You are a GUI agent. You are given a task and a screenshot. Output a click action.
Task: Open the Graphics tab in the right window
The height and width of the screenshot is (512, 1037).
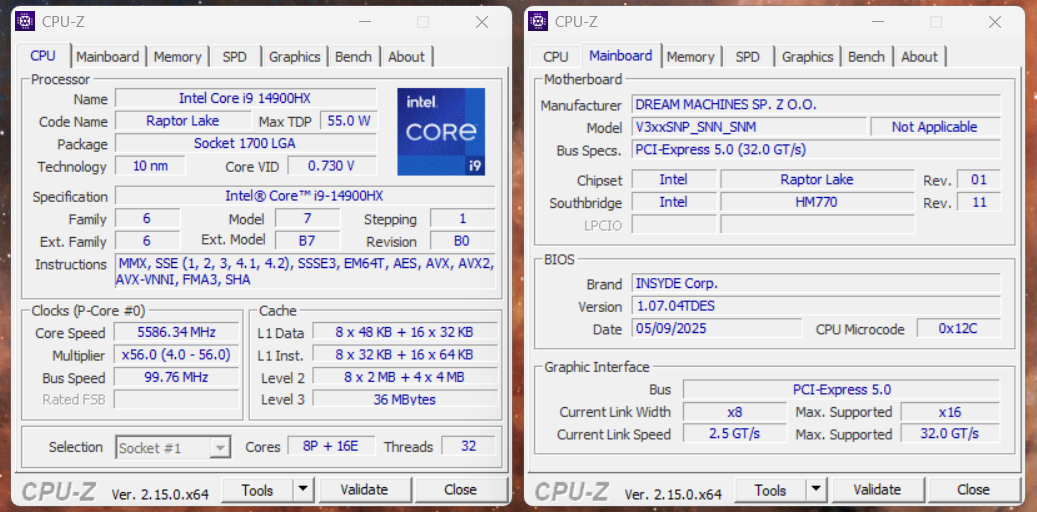pos(808,57)
